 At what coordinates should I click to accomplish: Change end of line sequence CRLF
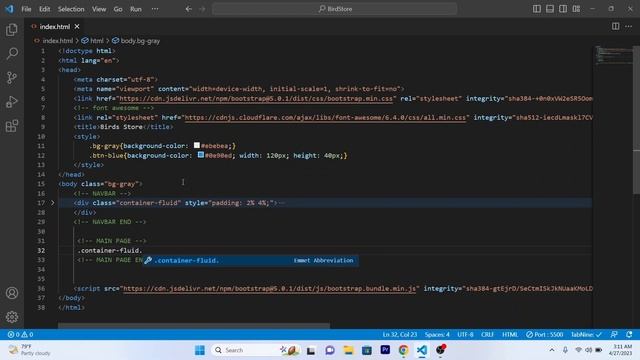[x=487, y=334]
